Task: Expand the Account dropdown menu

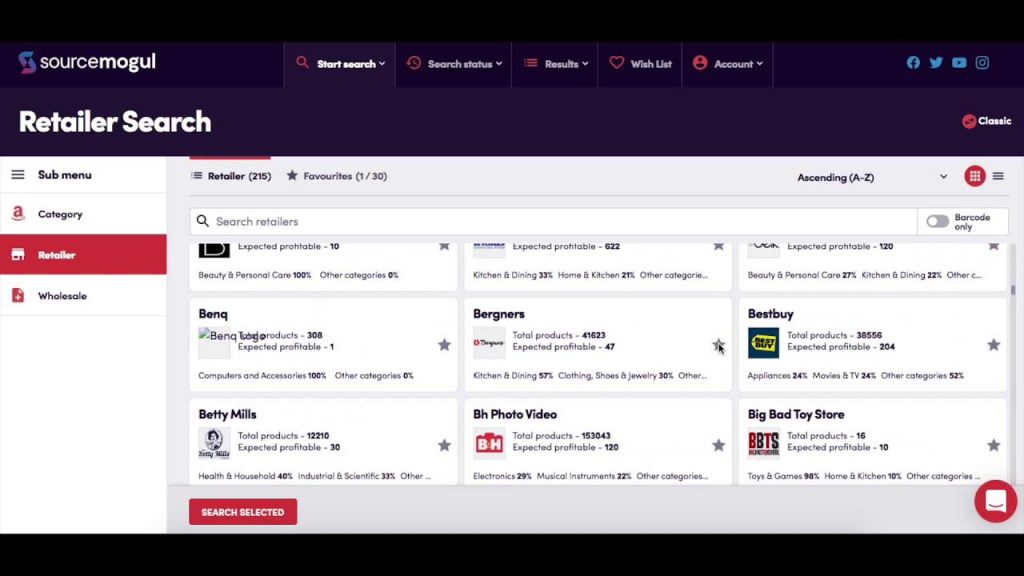Action: point(728,64)
